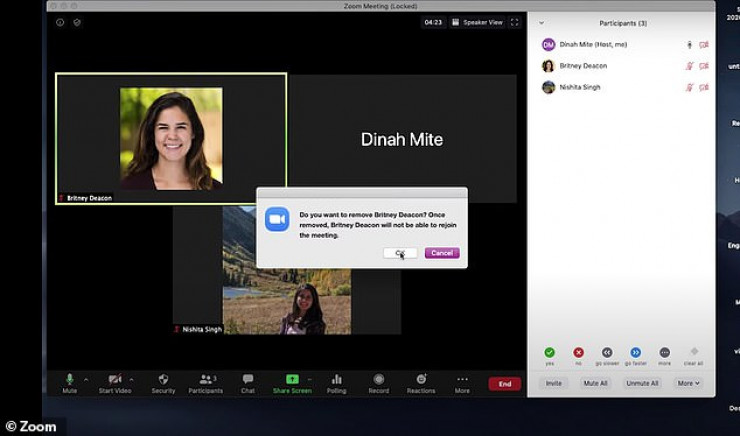Click the red 'no' feedback icon
This screenshot has width=740, height=436.
pos(578,353)
